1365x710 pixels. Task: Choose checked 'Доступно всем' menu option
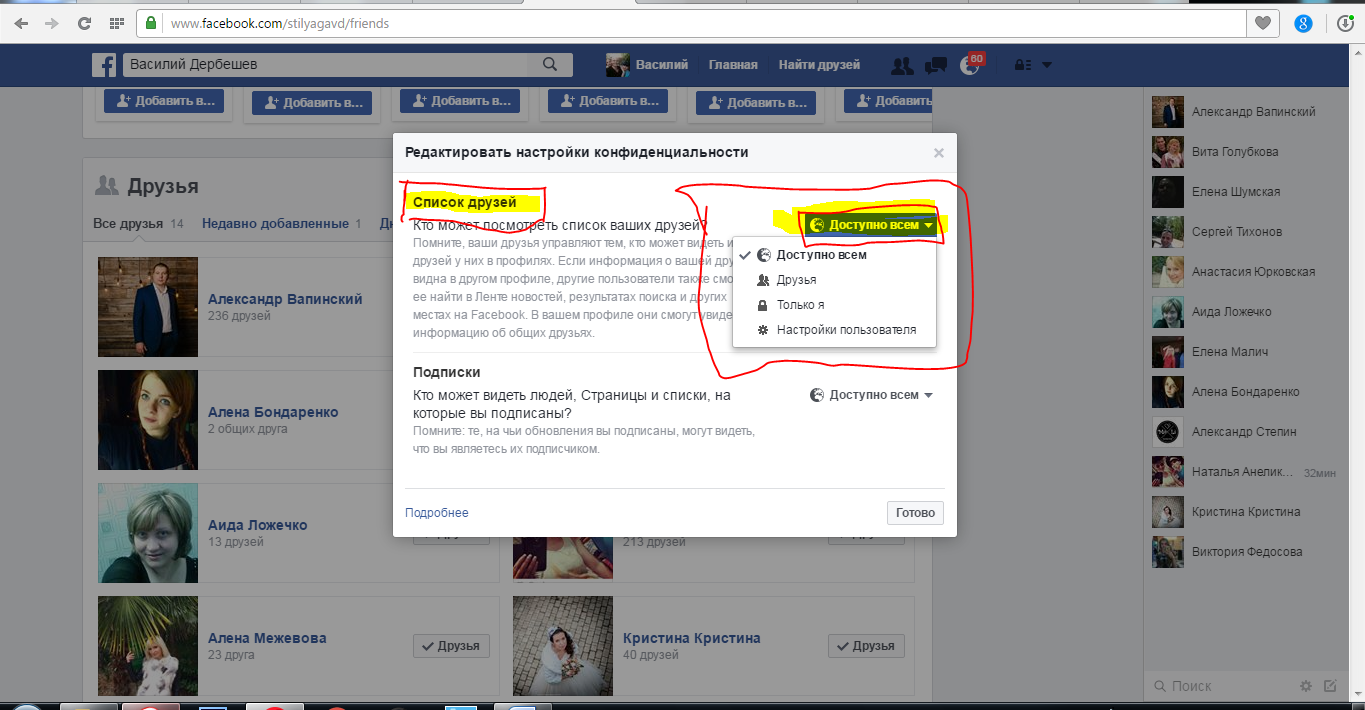pos(821,255)
